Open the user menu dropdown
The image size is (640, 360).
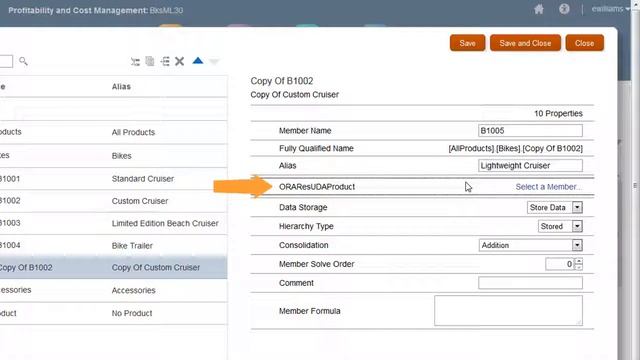click(611, 9)
